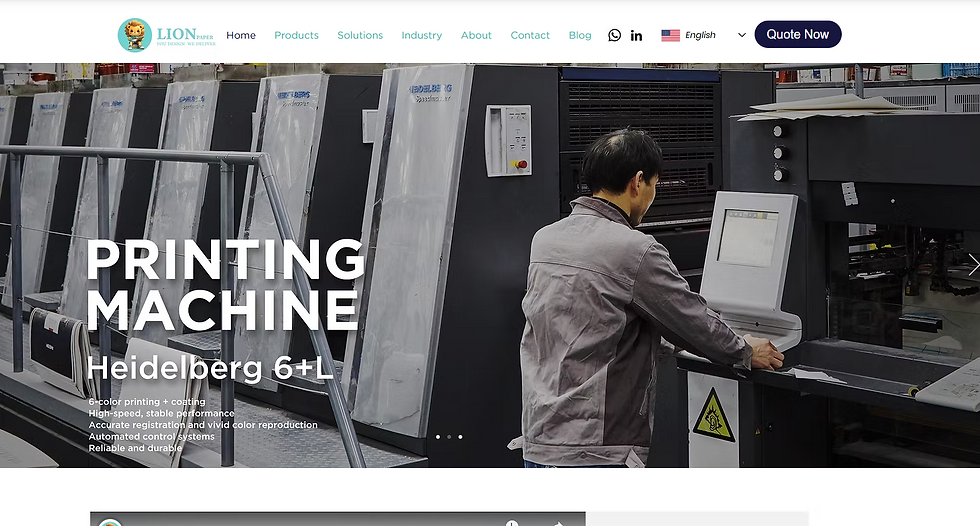Open the English language dropdown
The height and width of the screenshot is (526, 980).
(x=703, y=35)
